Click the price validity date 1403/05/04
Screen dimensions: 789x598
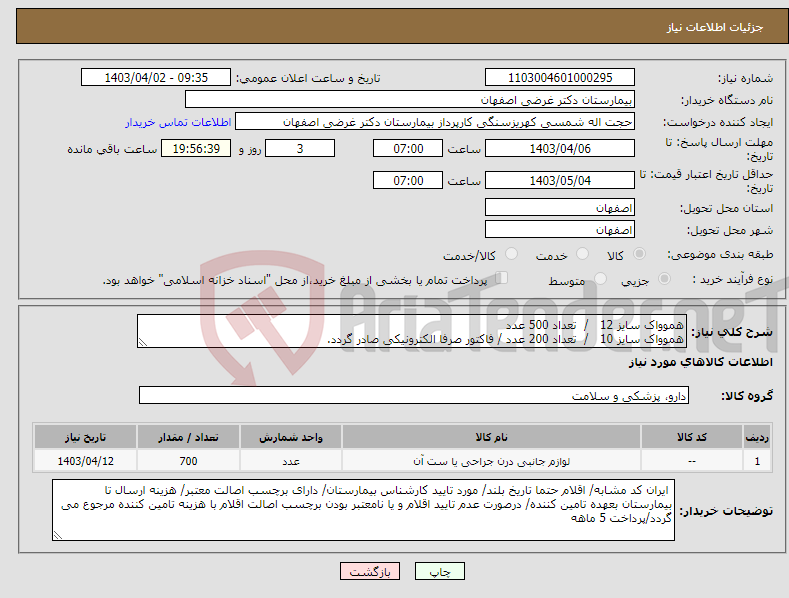(560, 180)
